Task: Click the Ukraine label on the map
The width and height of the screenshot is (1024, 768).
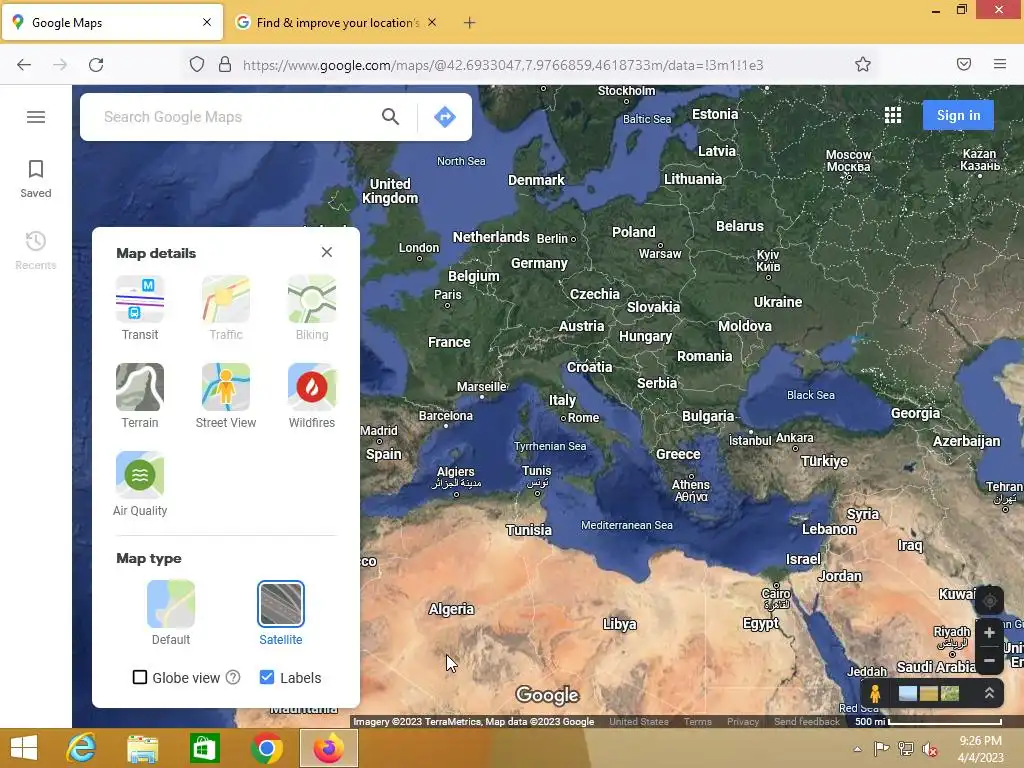Action: click(x=778, y=302)
